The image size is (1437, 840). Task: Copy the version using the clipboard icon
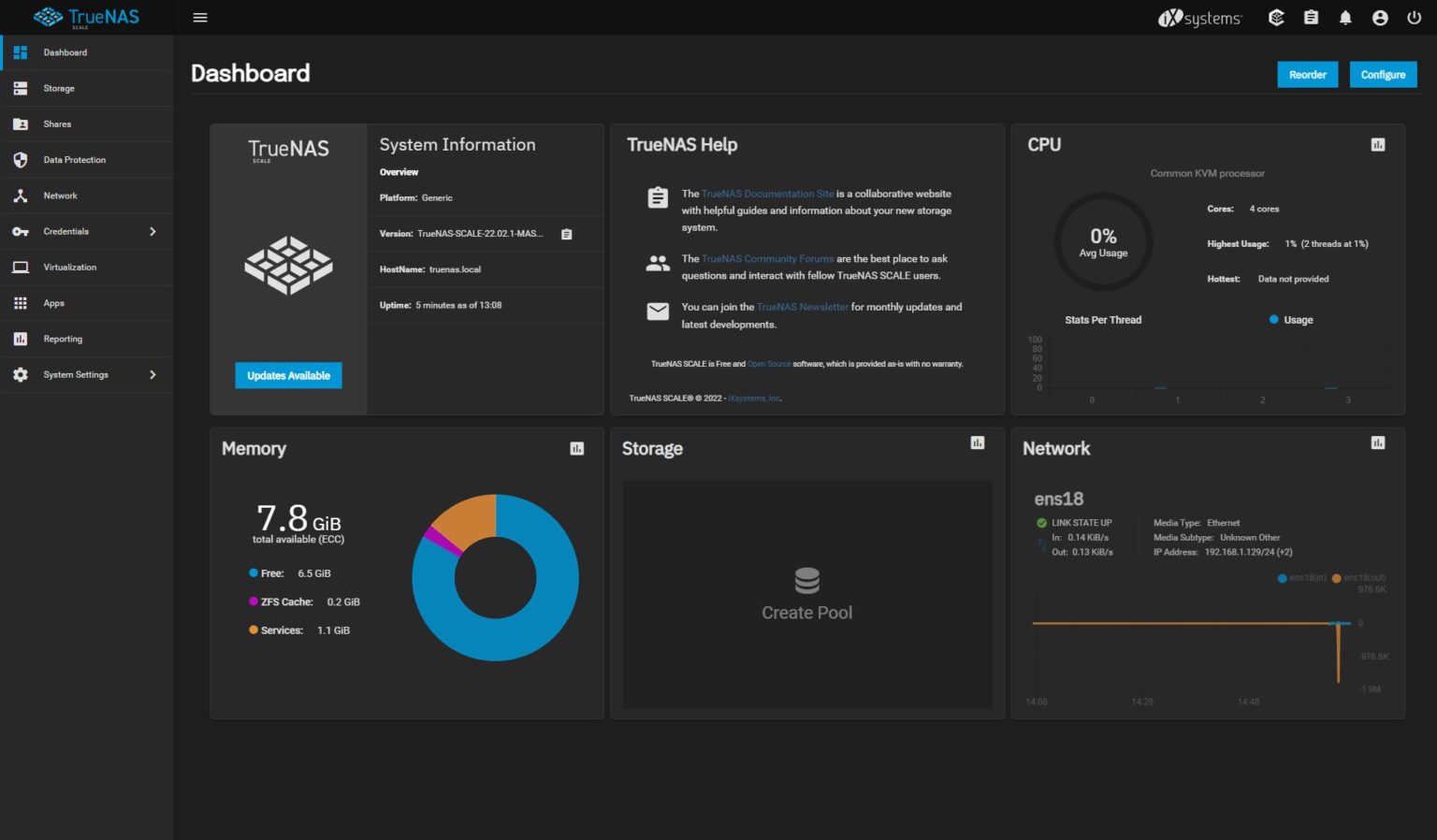pos(566,234)
